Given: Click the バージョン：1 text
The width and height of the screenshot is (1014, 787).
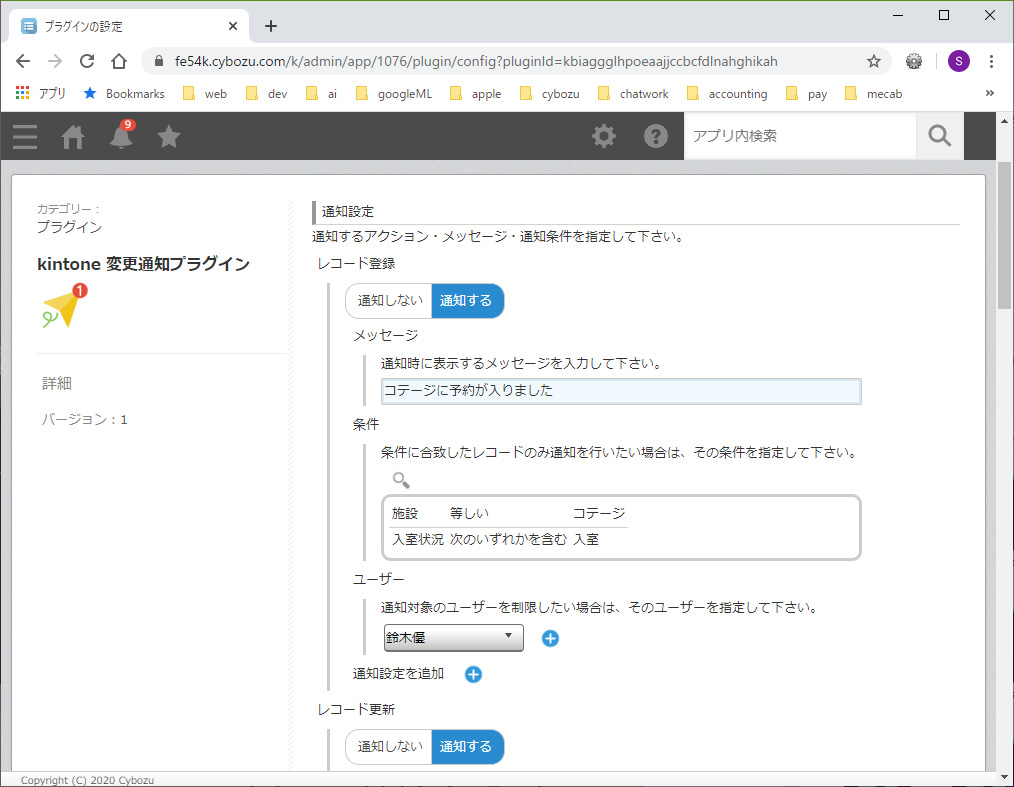Looking at the screenshot, I should point(85,420).
